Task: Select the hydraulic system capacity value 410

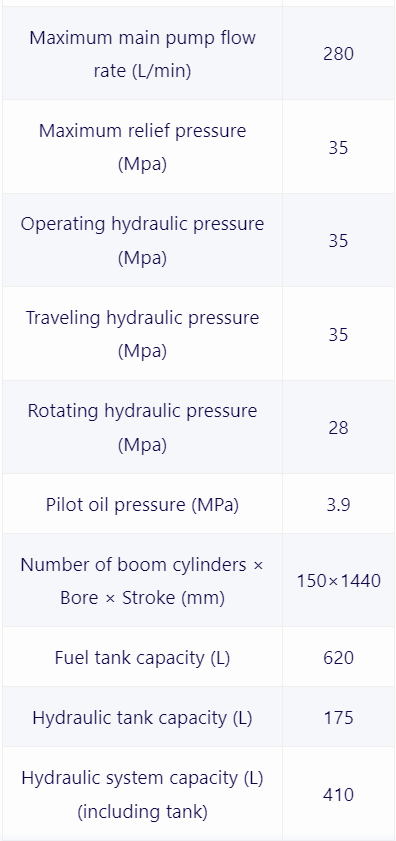Action: (x=339, y=795)
